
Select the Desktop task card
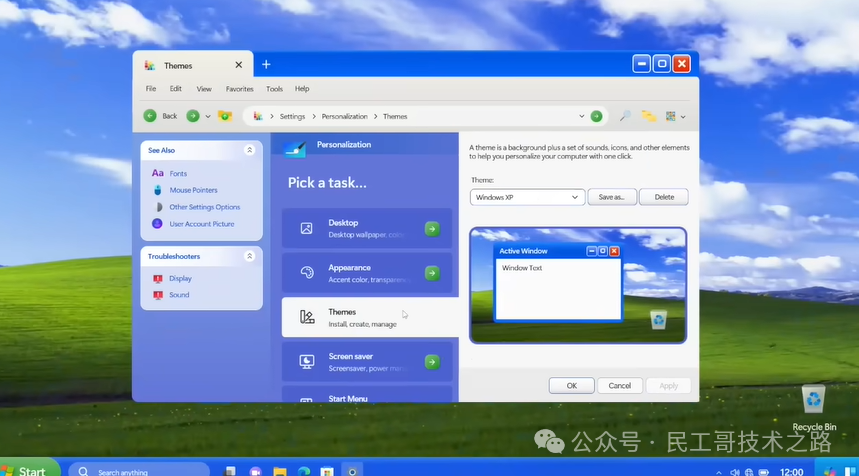coord(367,228)
